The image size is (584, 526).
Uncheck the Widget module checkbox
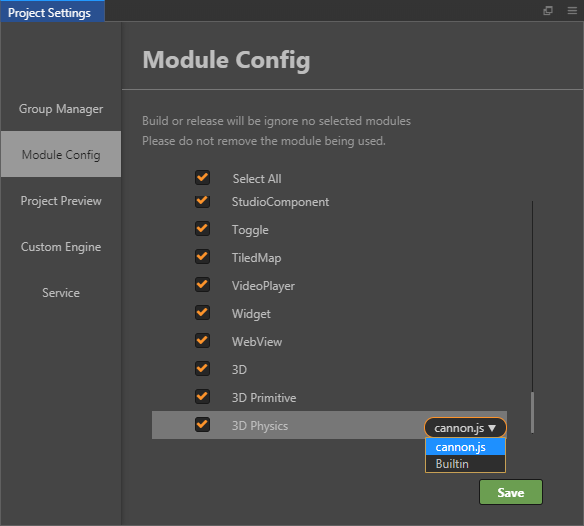pos(202,313)
